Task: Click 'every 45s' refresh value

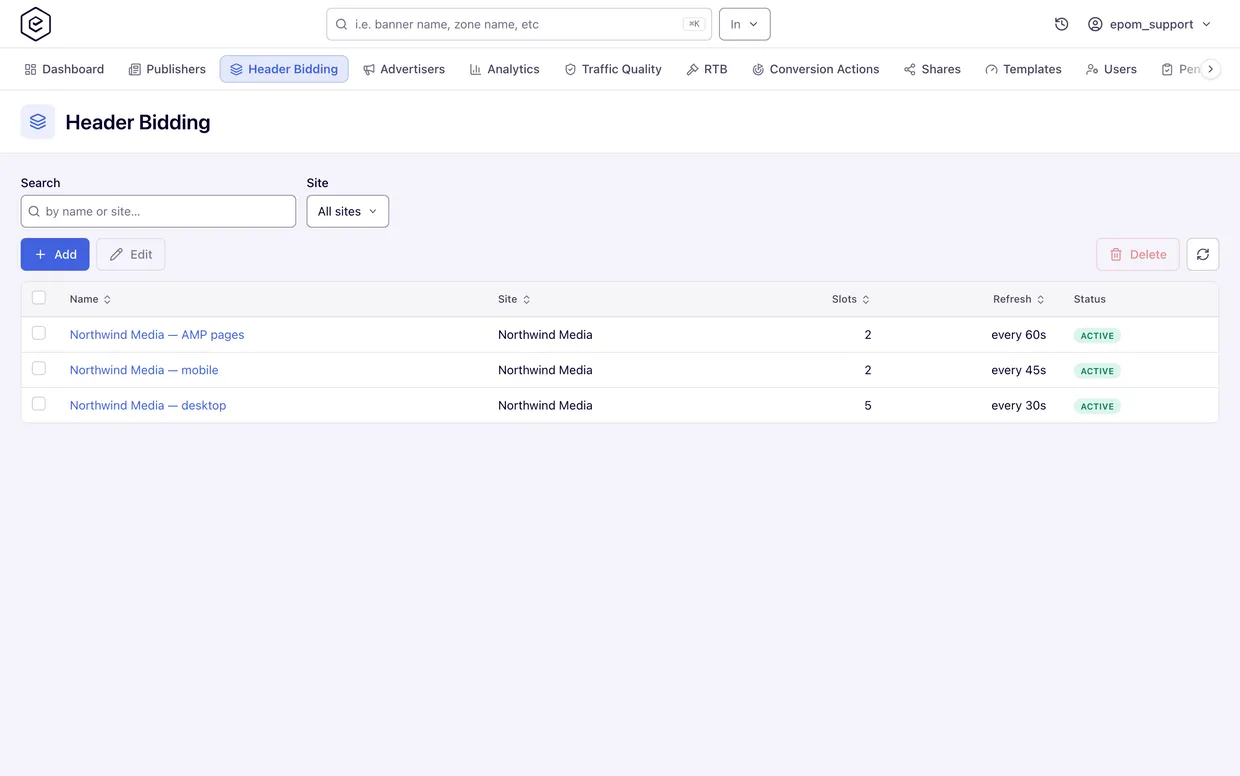Action: click(1018, 370)
